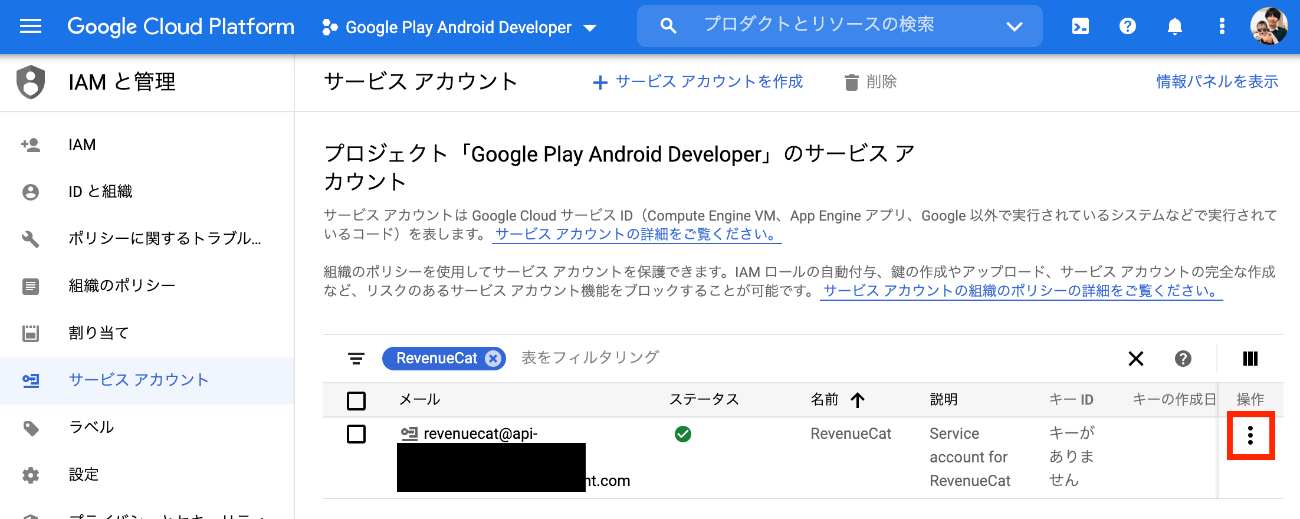Click the Service account for RevenueCat description

pyautogui.click(x=970, y=457)
